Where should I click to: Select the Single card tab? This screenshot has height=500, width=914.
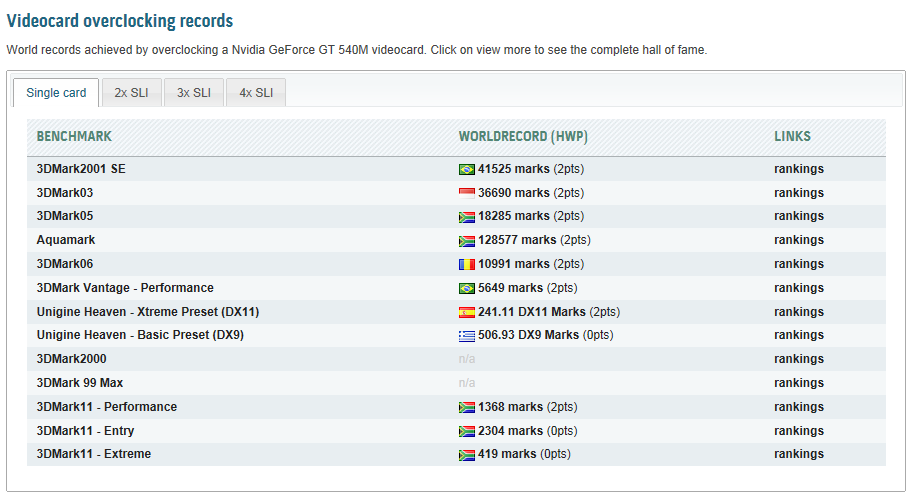pos(56,93)
